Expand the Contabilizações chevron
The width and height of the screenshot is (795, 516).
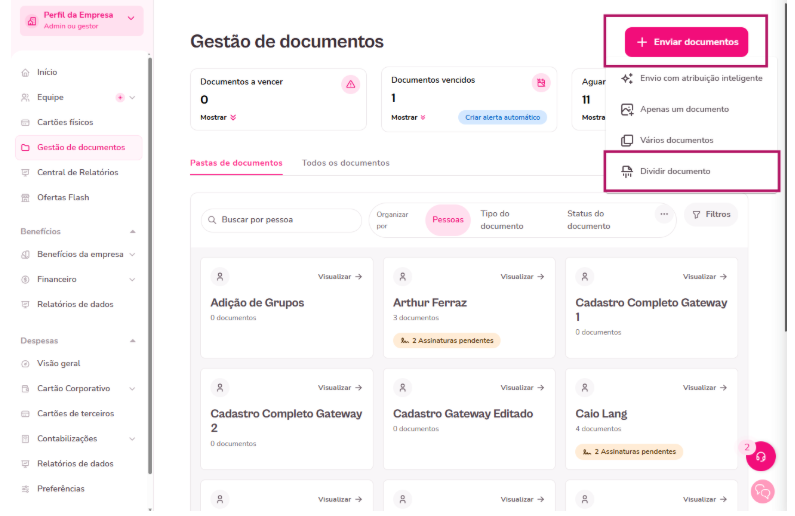[x=132, y=439]
